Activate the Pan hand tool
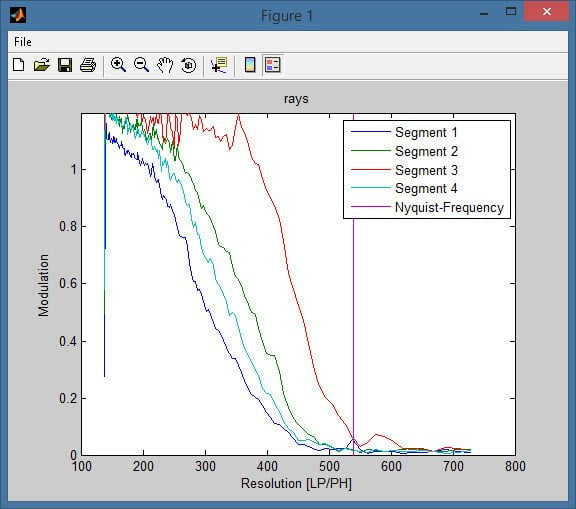 point(165,65)
